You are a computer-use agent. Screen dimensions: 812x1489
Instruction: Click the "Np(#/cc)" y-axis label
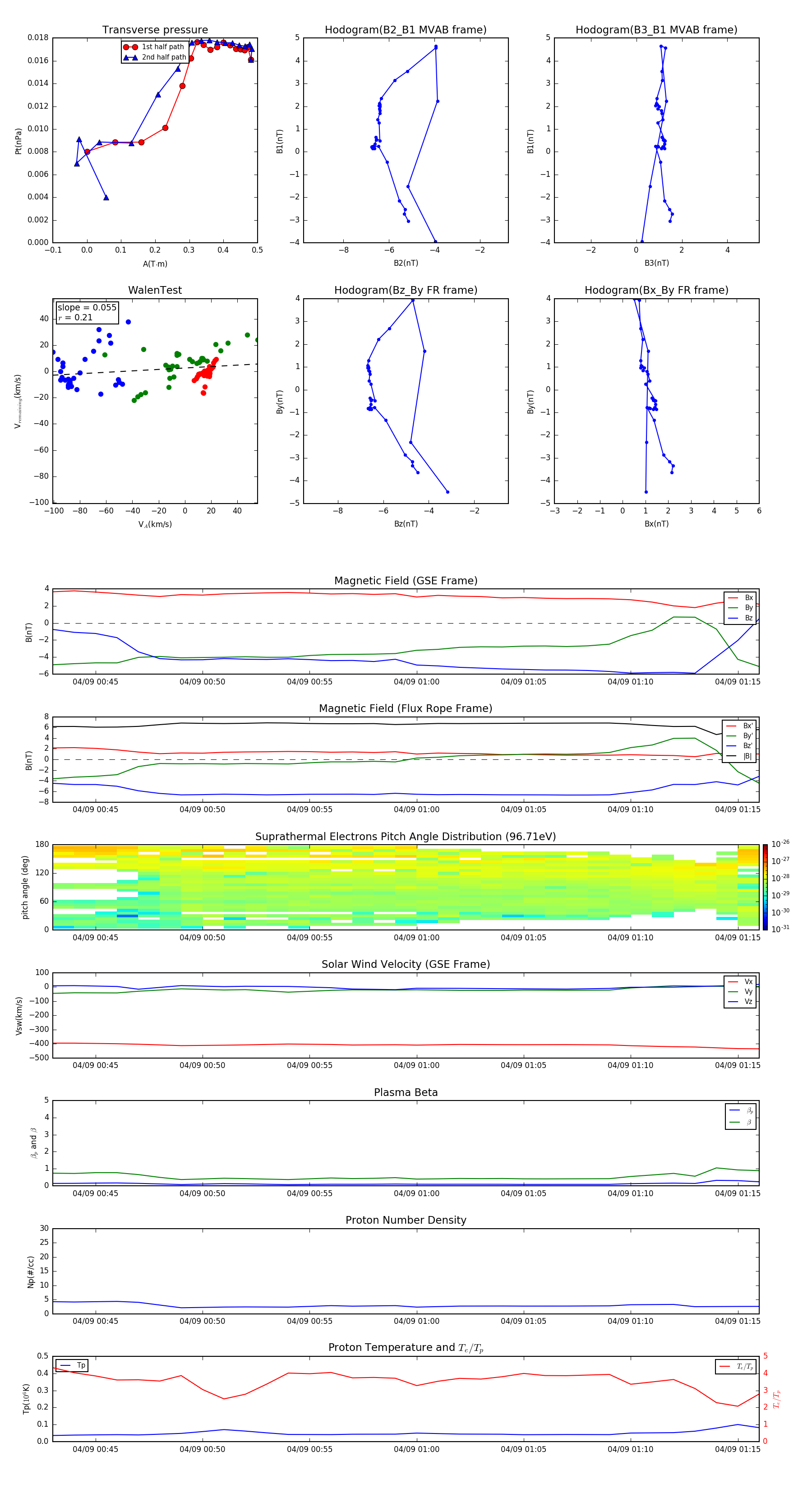[x=31, y=1271]
